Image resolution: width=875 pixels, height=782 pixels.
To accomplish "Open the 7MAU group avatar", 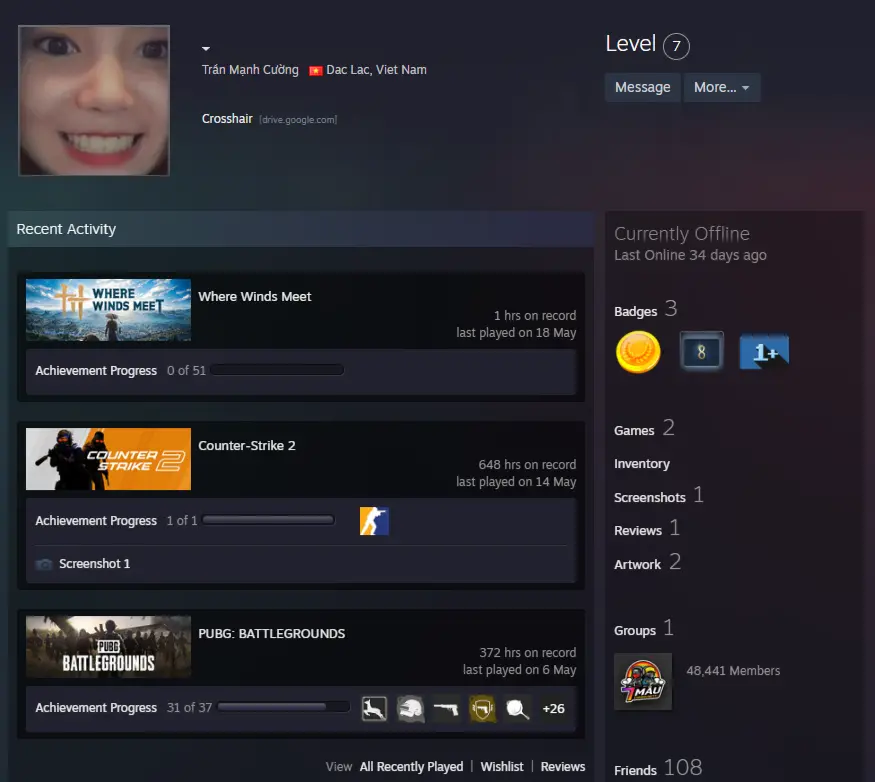I will tap(643, 682).
